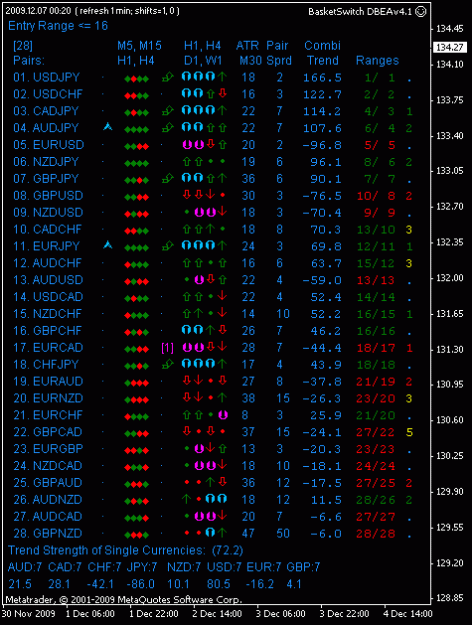Click Combi Trend value 166.5

(322, 77)
